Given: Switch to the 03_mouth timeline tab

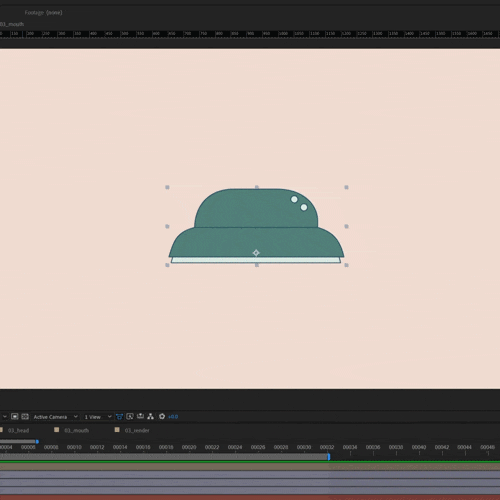Looking at the screenshot, I should tap(77, 430).
